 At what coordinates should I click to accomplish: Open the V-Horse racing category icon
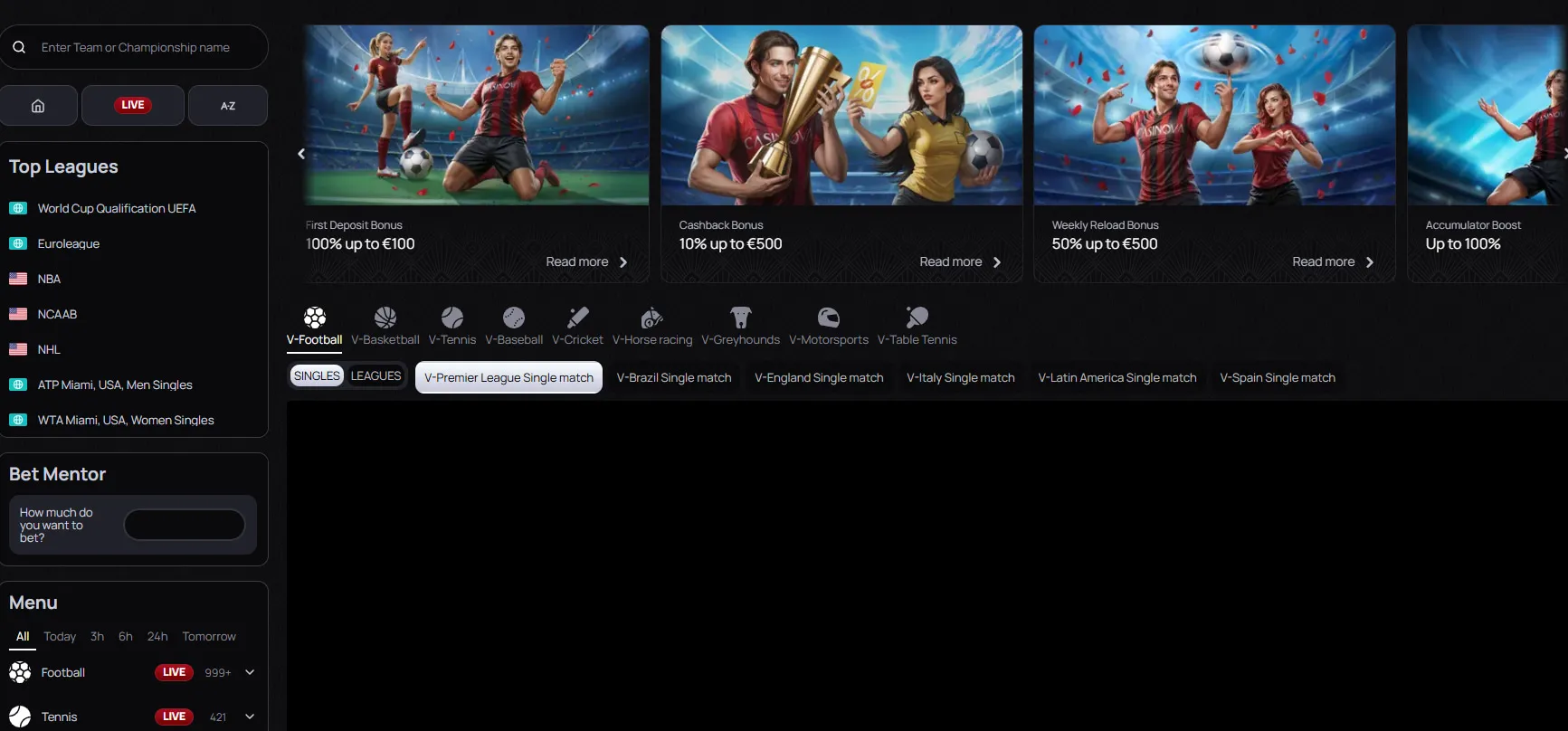(651, 318)
